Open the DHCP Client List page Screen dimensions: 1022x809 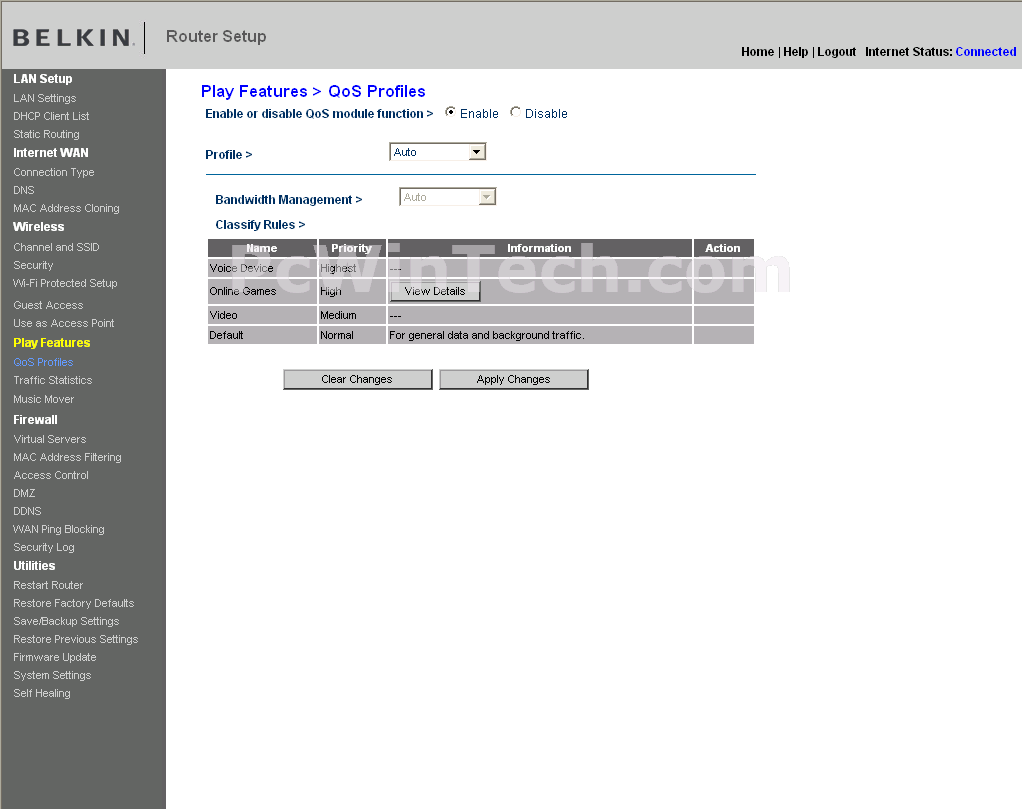tap(51, 116)
